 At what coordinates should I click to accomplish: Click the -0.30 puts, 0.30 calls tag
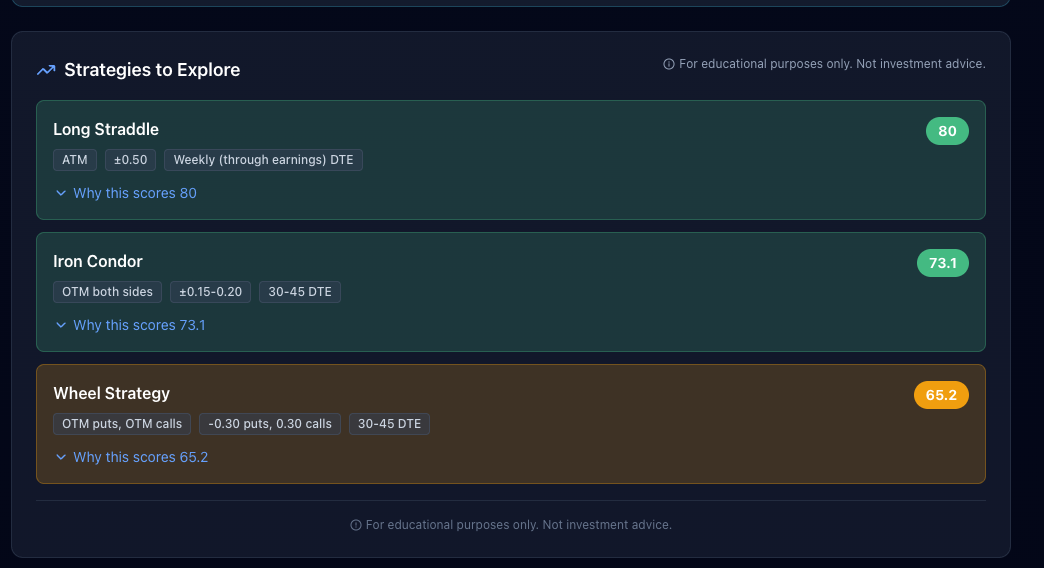click(x=270, y=424)
